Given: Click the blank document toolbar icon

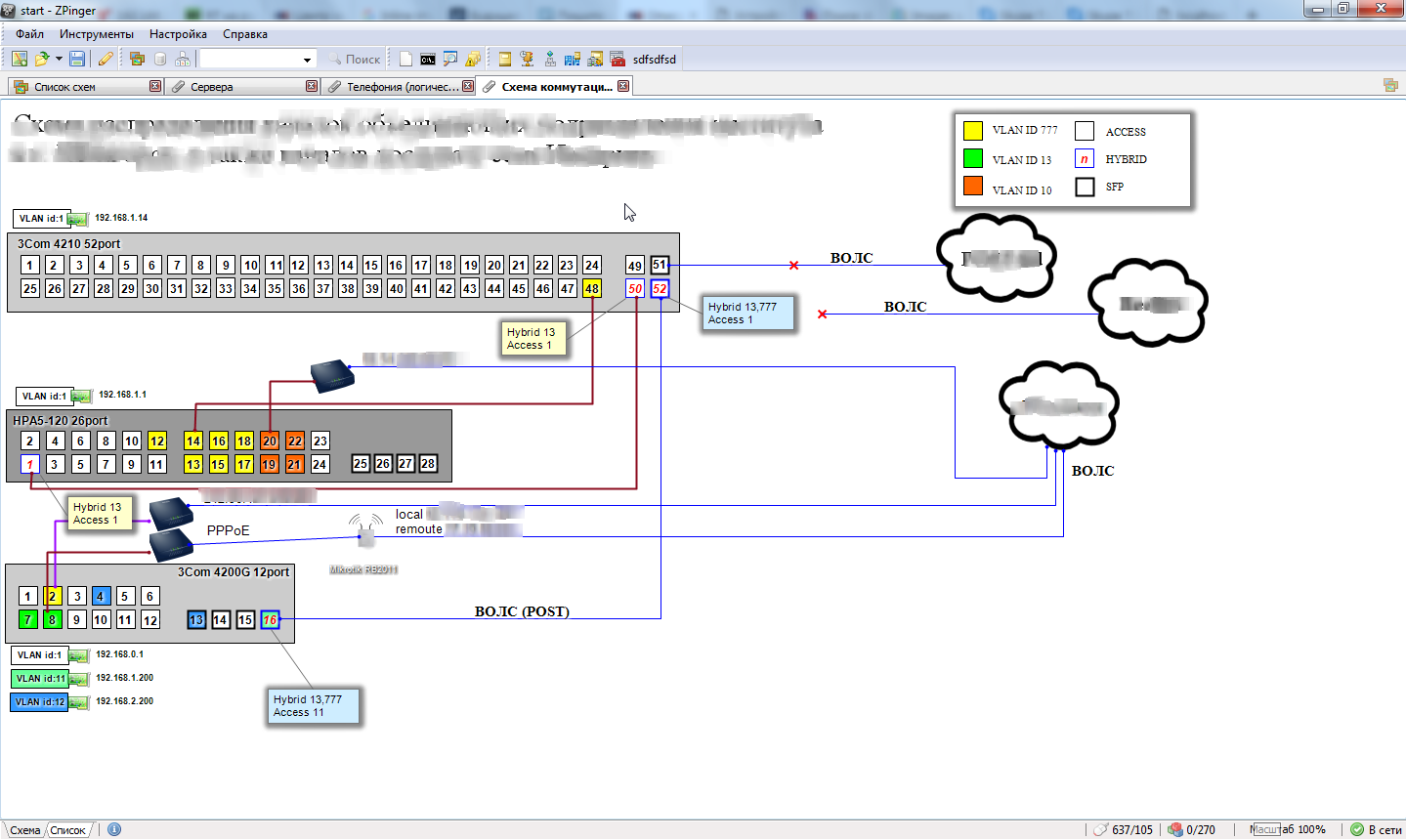Looking at the screenshot, I should (x=405, y=60).
